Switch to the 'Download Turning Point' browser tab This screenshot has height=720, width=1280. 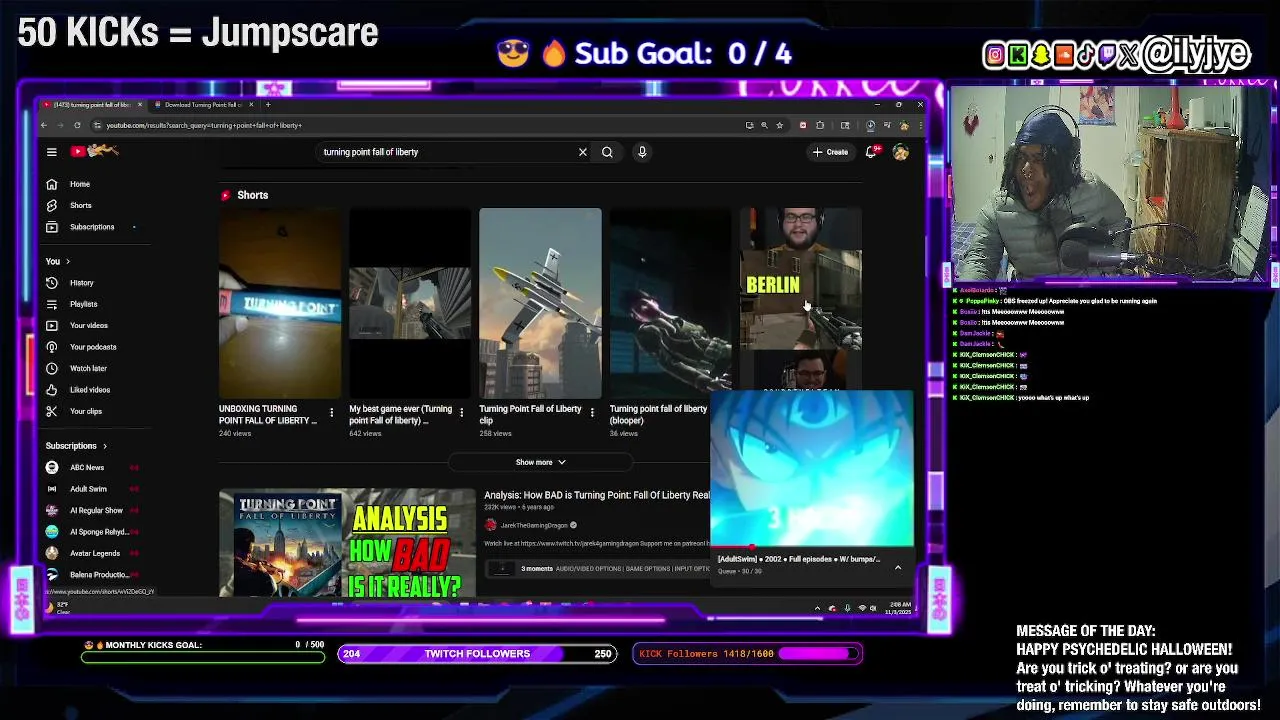pos(203,104)
